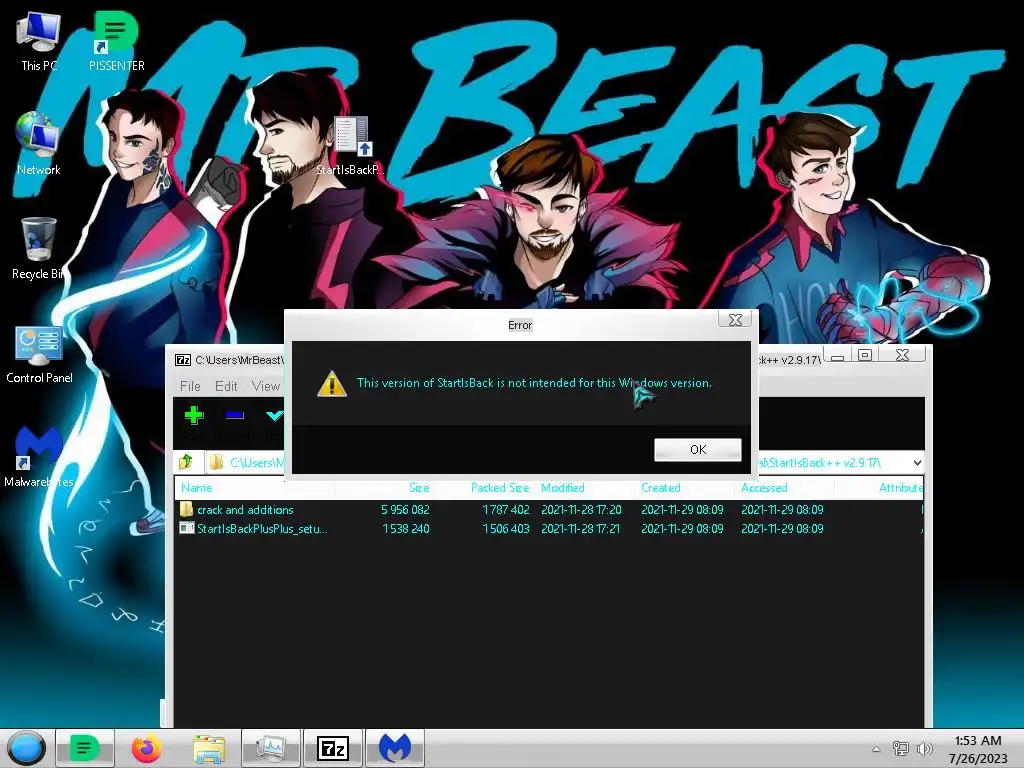
Task: Click the 7-Zip Add green plus icon
Action: tap(194, 415)
